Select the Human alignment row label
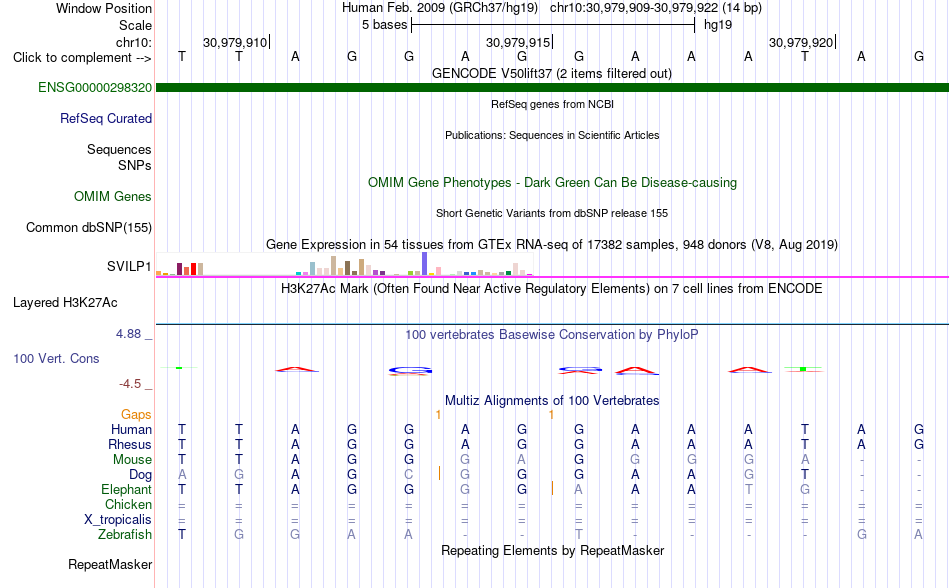950x588 pixels. pyautogui.click(x=131, y=430)
